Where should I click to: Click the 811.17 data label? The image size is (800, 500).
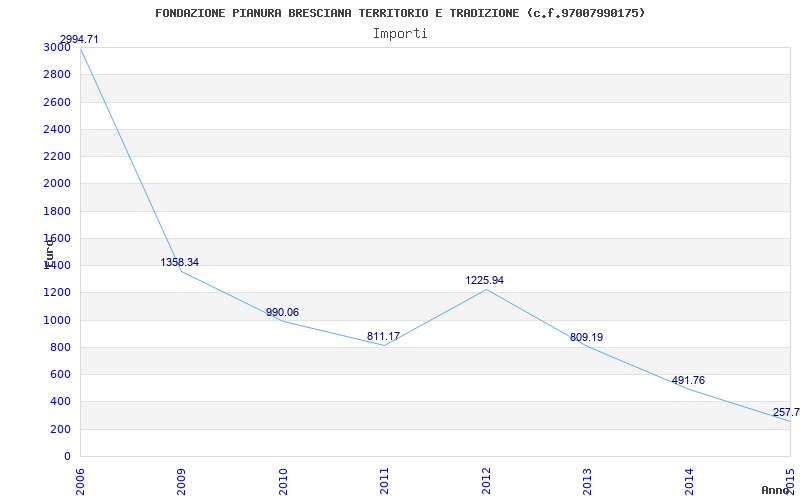coord(383,336)
